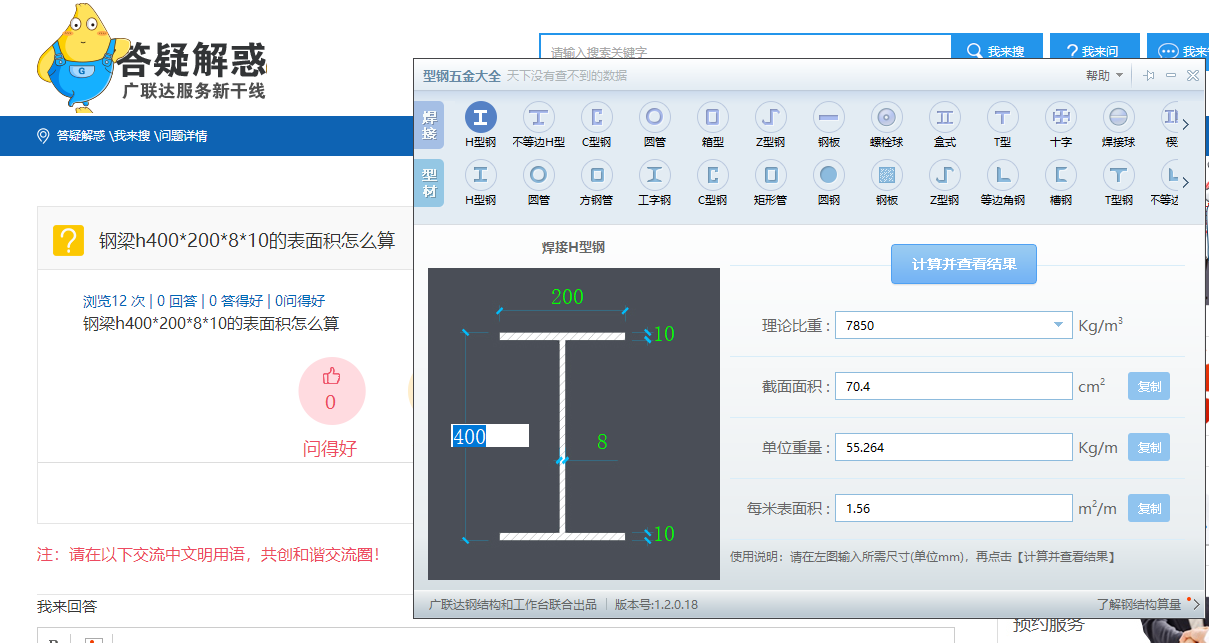Viewport: 1209px width, 643px height.
Task: Open the 理论比重 density dropdown
Action: pyautogui.click(x=1058, y=325)
